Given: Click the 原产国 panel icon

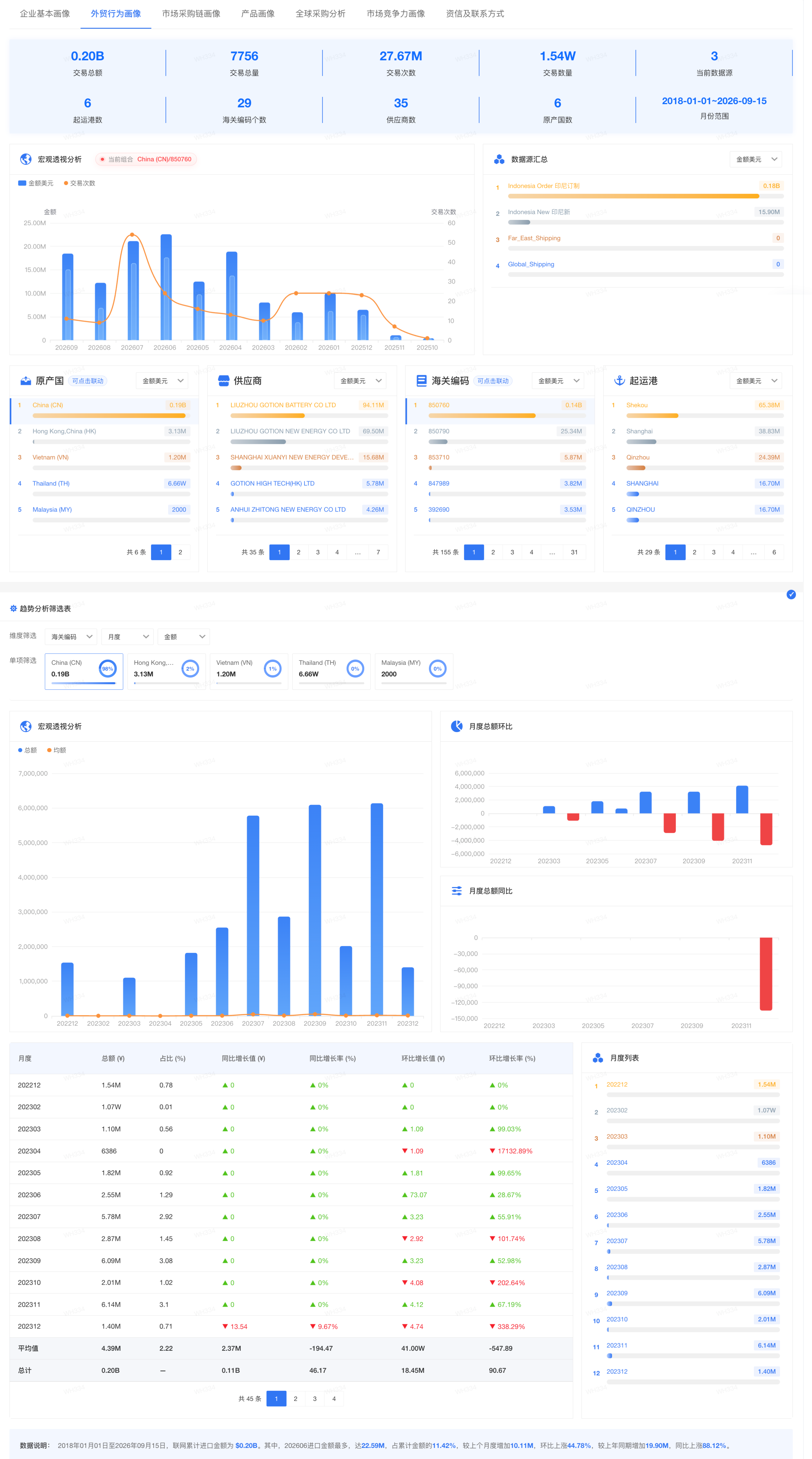Looking at the screenshot, I should [x=26, y=381].
